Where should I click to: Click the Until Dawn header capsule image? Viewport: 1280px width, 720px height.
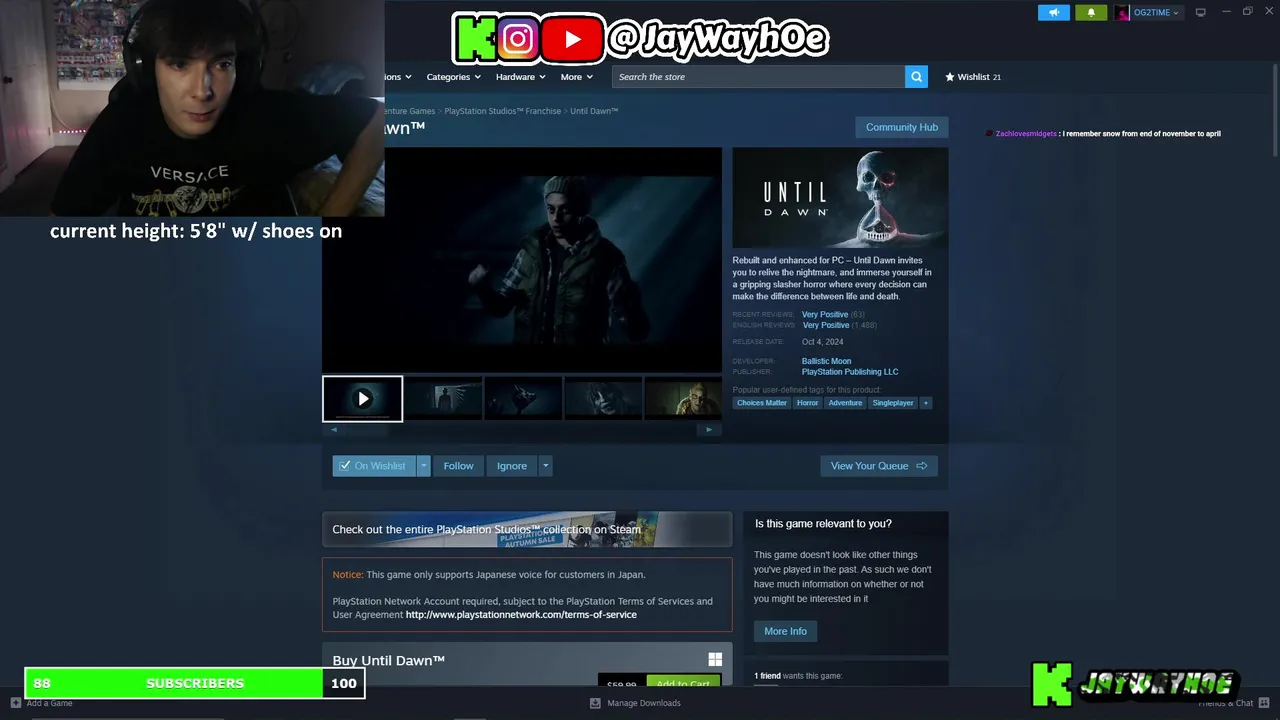pyautogui.click(x=840, y=197)
